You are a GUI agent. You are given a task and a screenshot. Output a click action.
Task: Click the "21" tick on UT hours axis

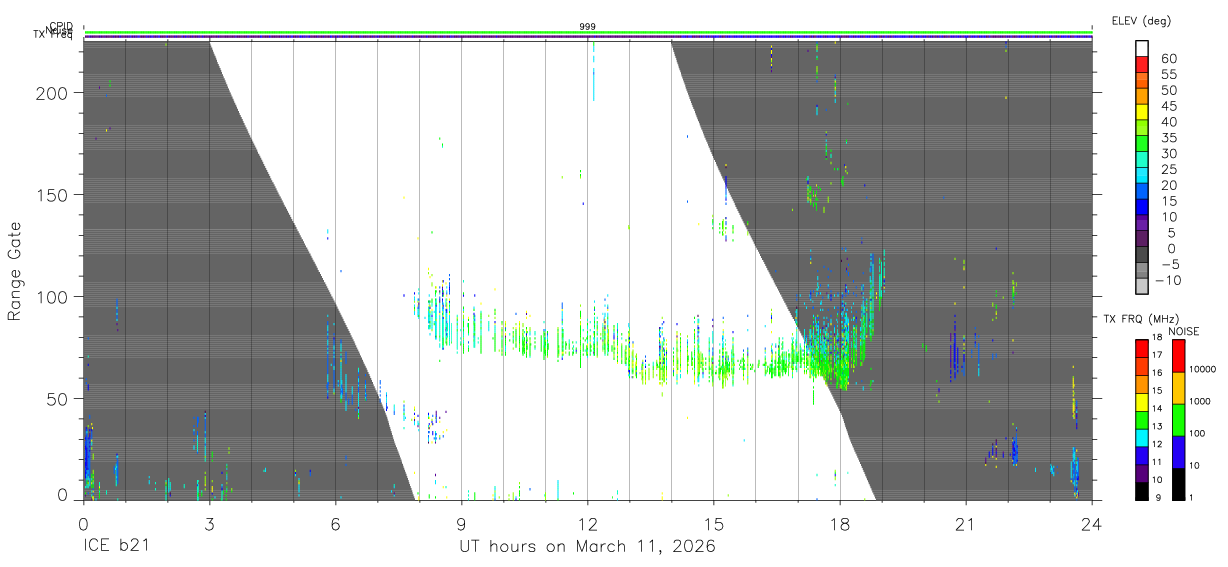coord(965,524)
